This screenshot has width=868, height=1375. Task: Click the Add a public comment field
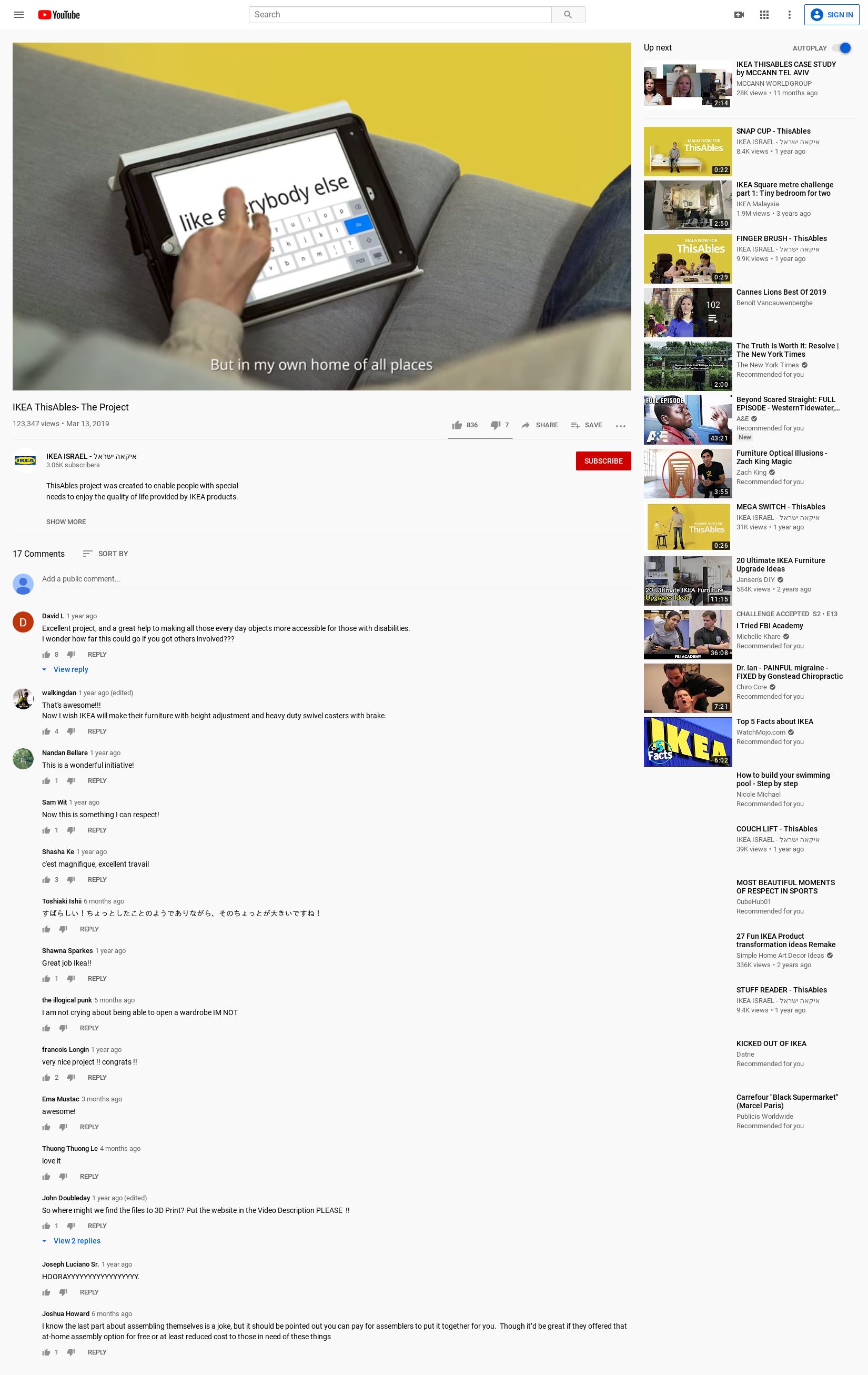[x=336, y=579]
